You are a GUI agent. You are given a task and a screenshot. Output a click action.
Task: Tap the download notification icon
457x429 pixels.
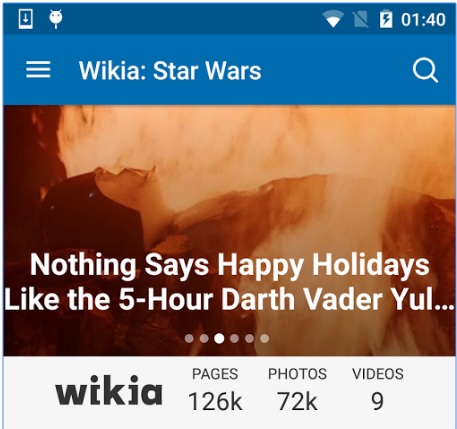click(26, 19)
